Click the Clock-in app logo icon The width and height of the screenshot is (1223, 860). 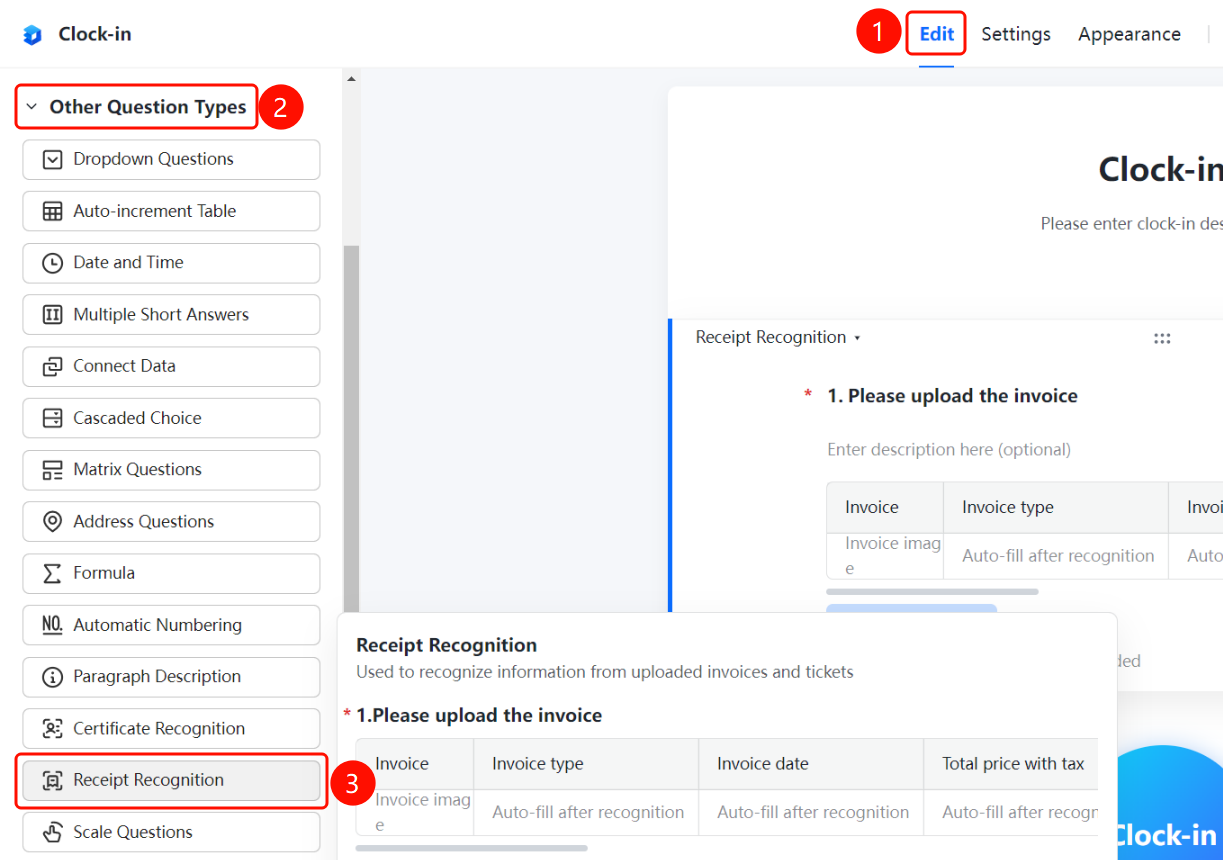[x=32, y=35]
